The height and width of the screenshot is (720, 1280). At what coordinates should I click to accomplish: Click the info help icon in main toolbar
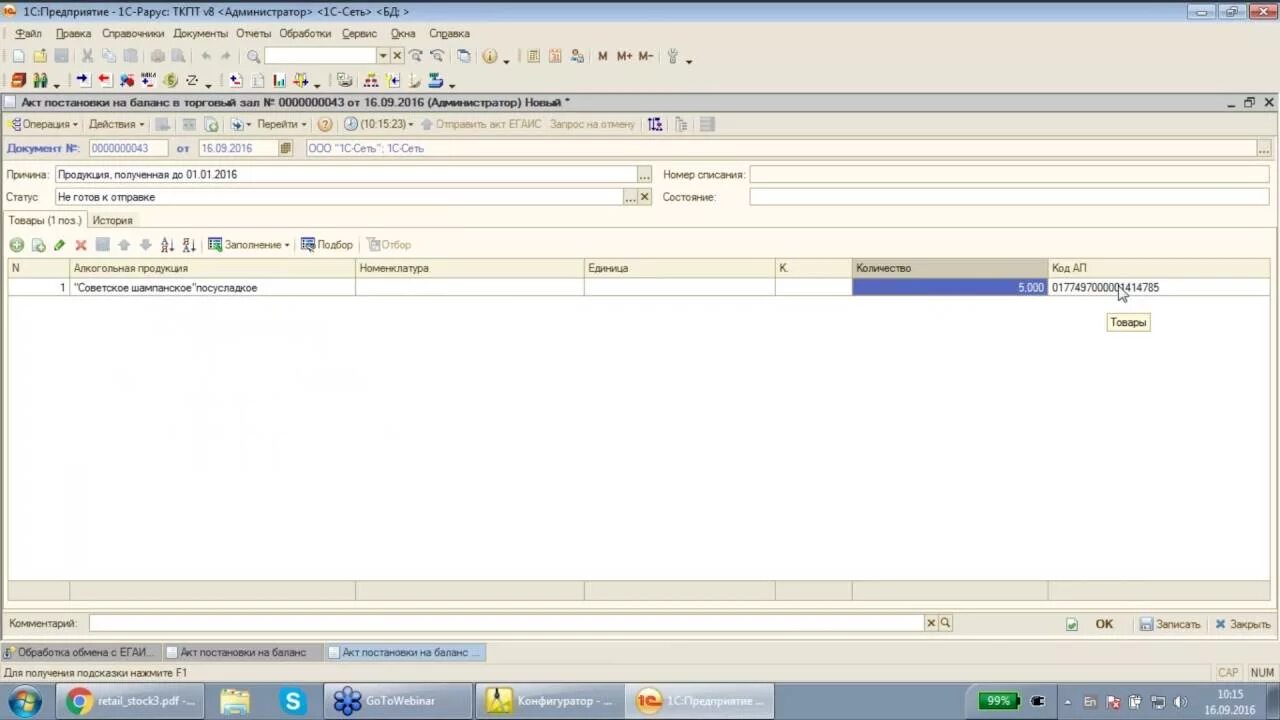[489, 56]
